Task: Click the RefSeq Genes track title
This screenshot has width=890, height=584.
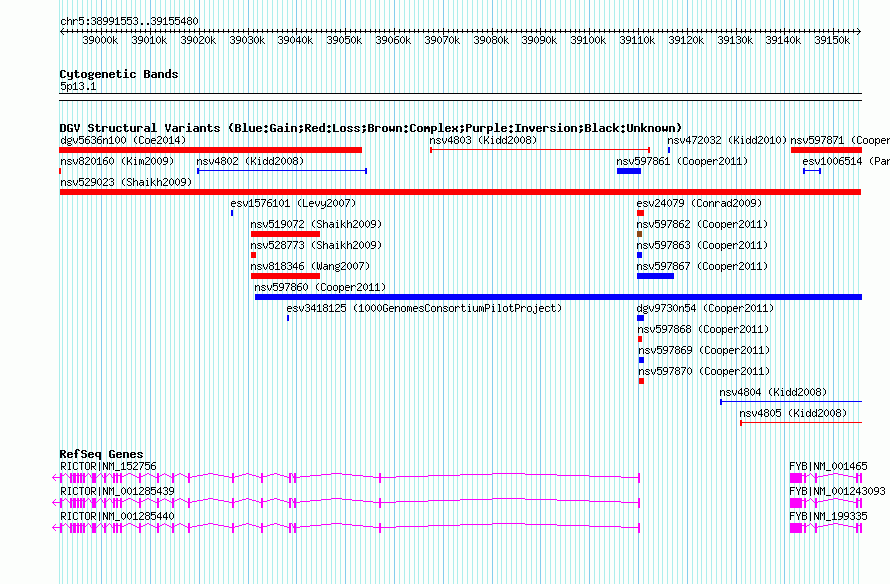Action: point(102,454)
